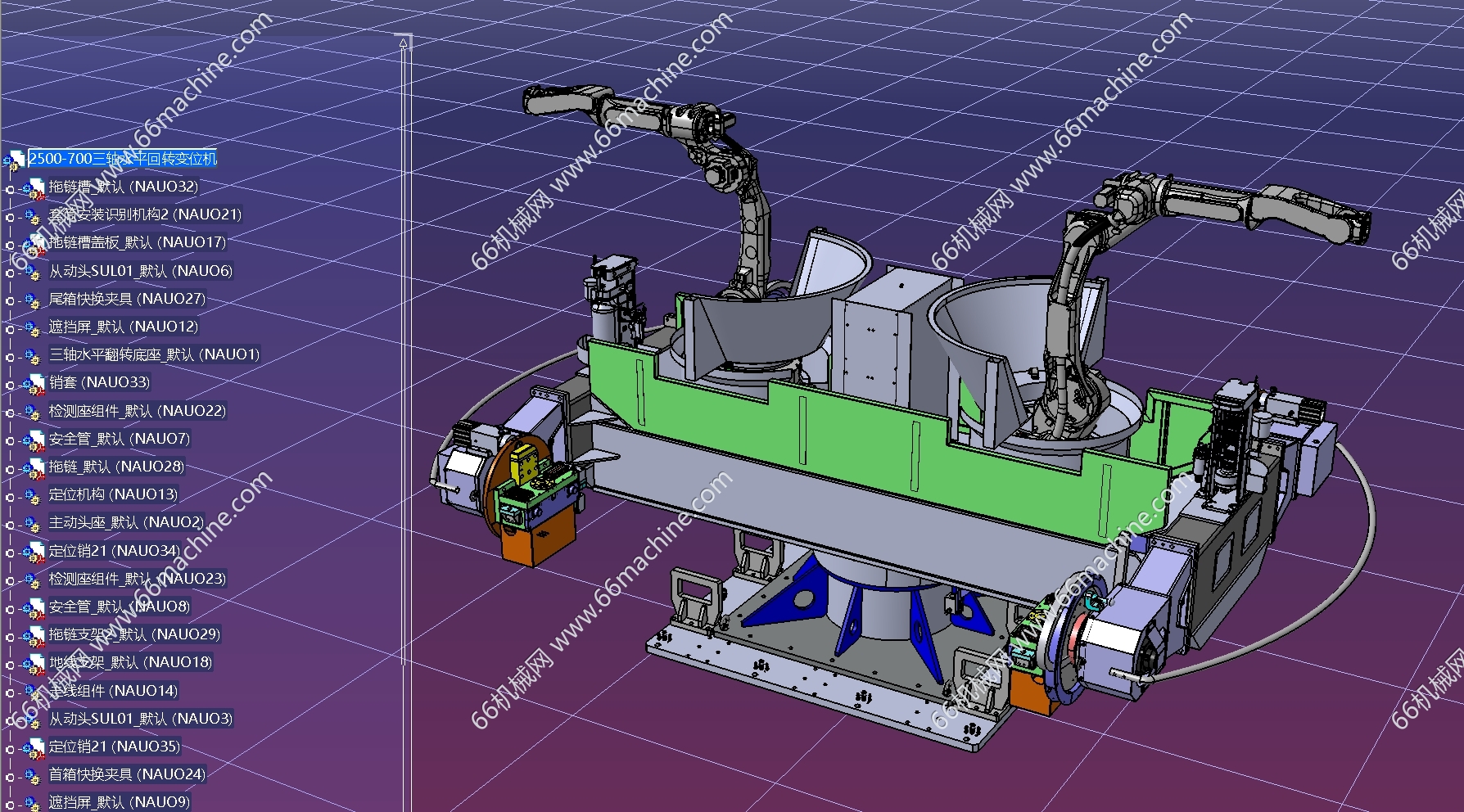Expand the 遮挡屏_默认 (NAUO12) node

(x=10, y=329)
